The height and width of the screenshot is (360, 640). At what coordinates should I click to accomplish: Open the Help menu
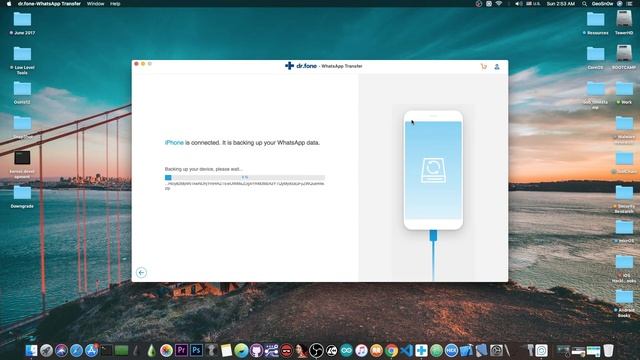coord(115,4)
